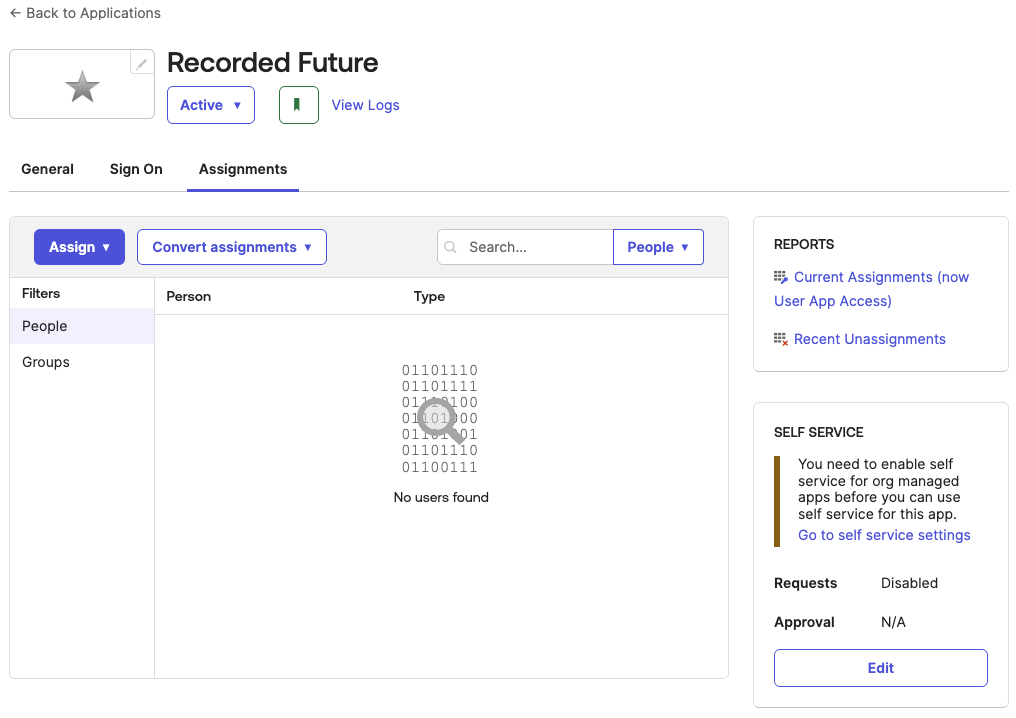Select the Assignments tab
This screenshot has width=1016, height=718.
[243, 169]
